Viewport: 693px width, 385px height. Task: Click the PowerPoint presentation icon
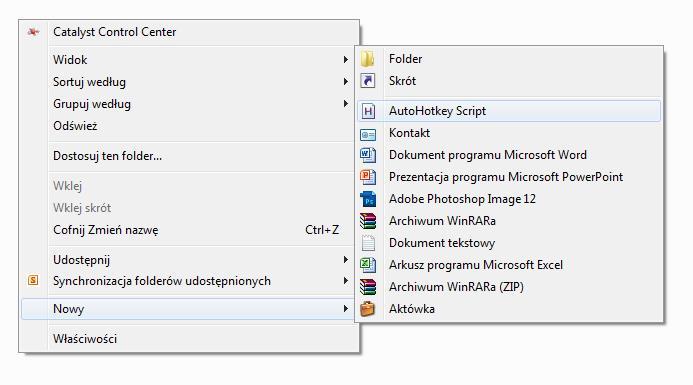click(368, 177)
